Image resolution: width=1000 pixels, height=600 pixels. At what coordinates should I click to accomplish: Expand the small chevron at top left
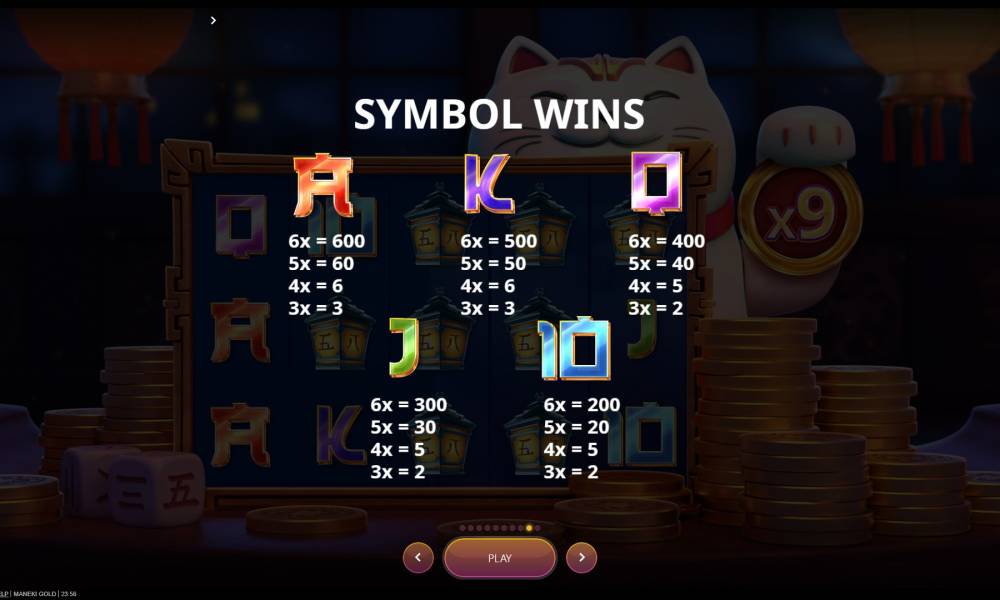pos(213,20)
